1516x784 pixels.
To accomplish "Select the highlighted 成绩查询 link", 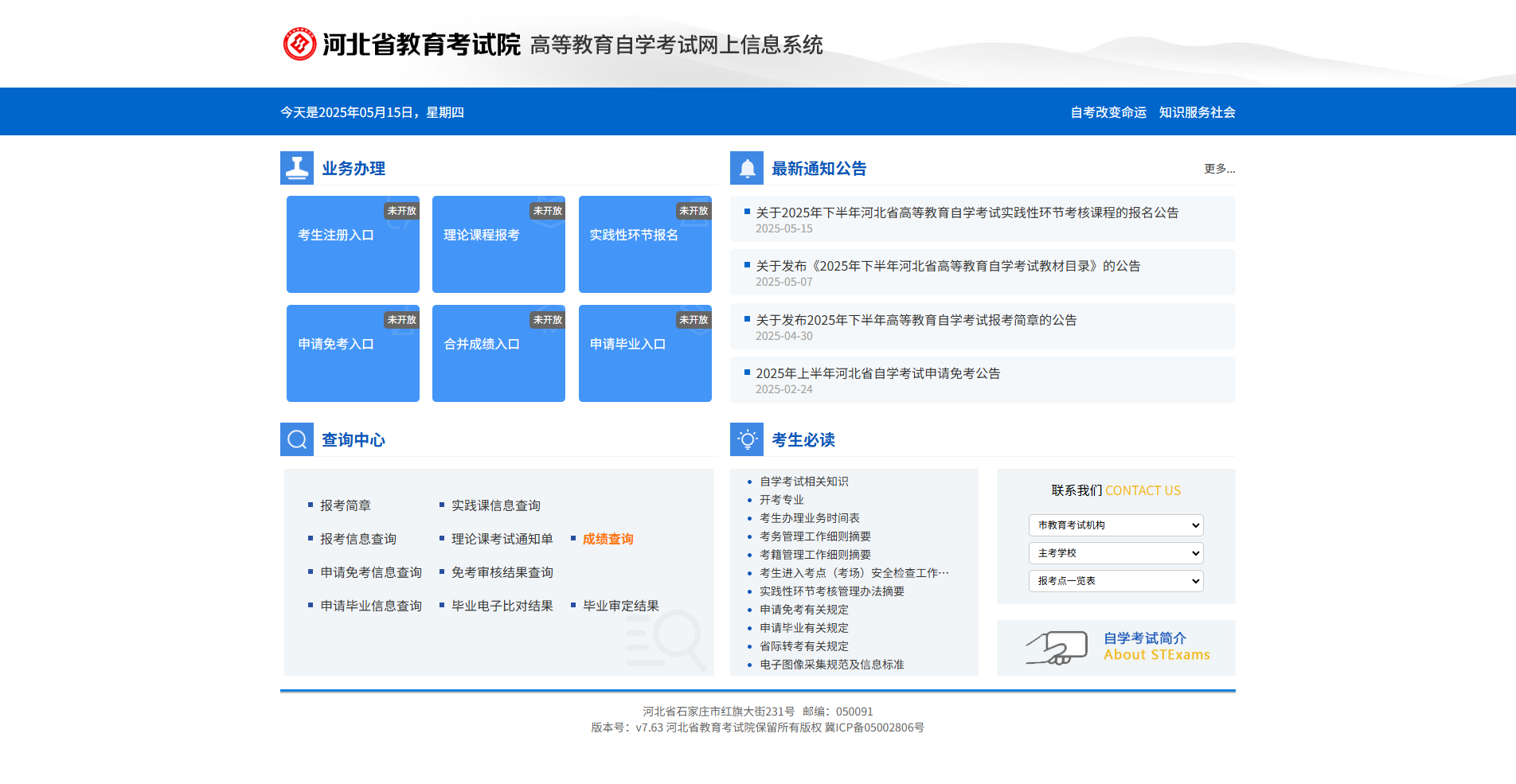I will point(608,538).
